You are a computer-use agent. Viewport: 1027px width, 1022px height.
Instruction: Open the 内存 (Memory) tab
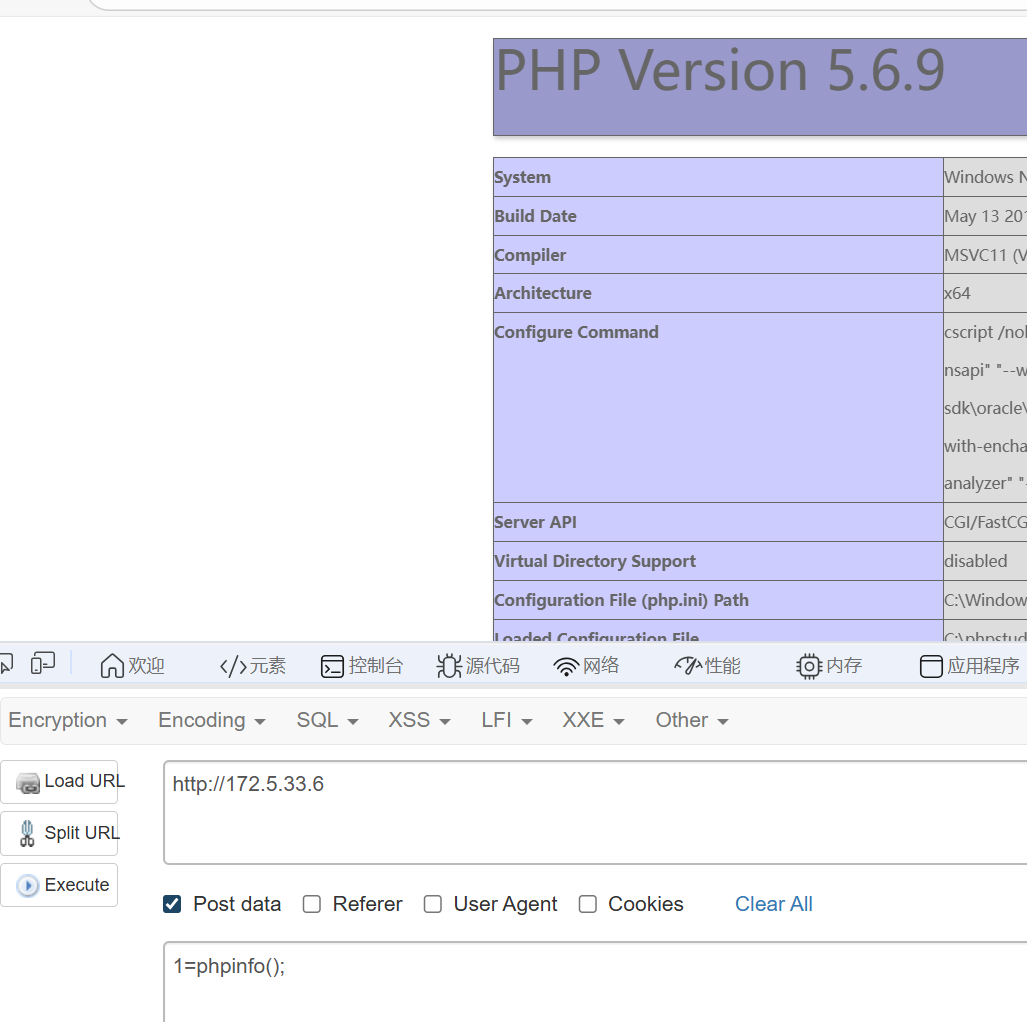[x=829, y=666]
